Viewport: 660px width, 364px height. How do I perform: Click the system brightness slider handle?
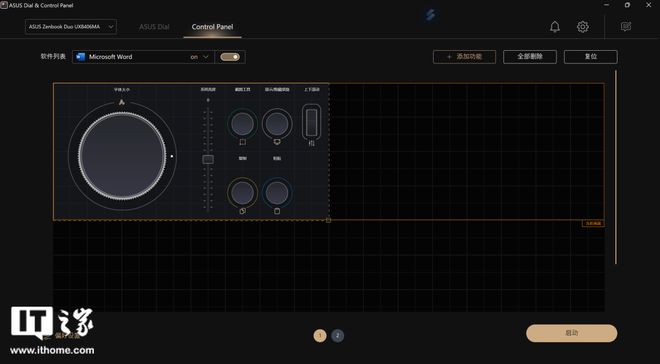208,159
